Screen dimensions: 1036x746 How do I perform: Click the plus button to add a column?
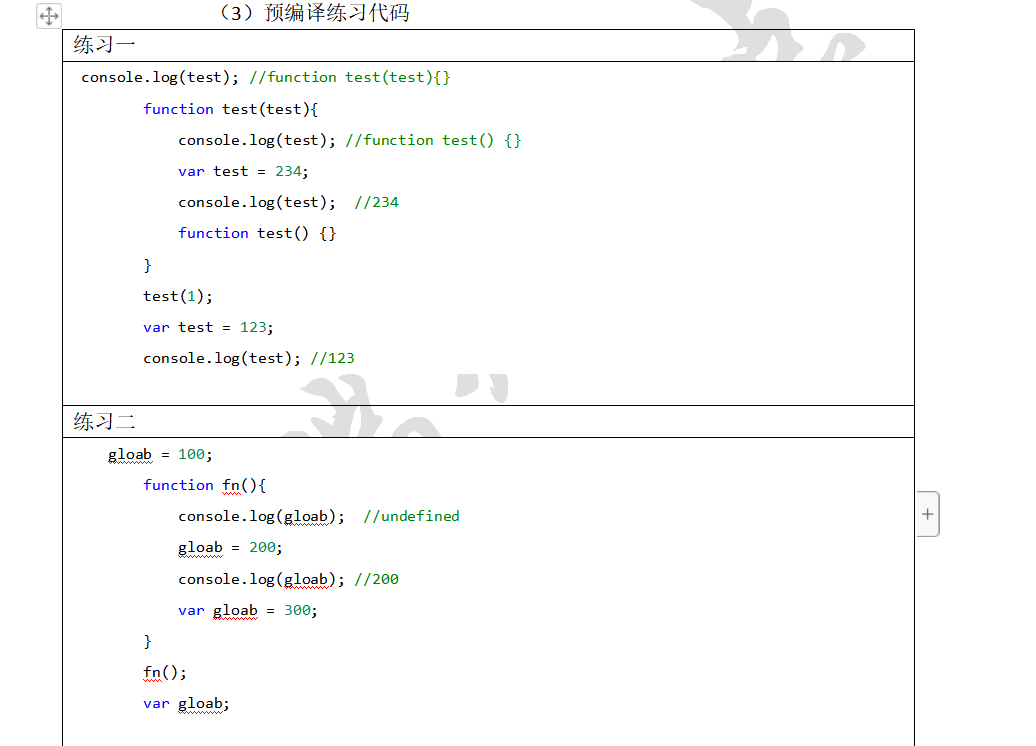(928, 514)
